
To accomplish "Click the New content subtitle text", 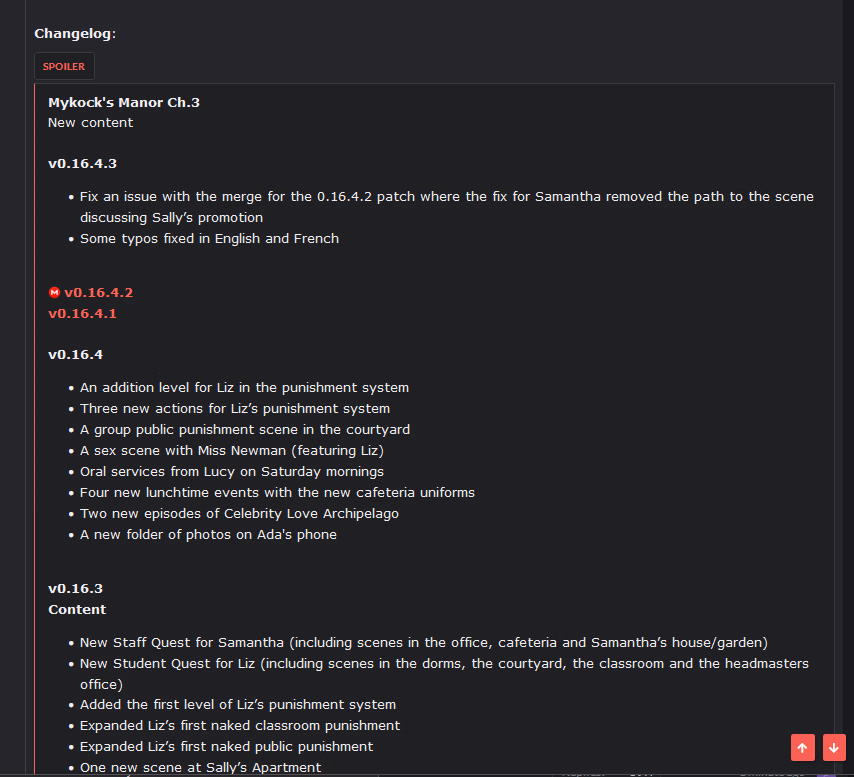I will (x=90, y=123).
